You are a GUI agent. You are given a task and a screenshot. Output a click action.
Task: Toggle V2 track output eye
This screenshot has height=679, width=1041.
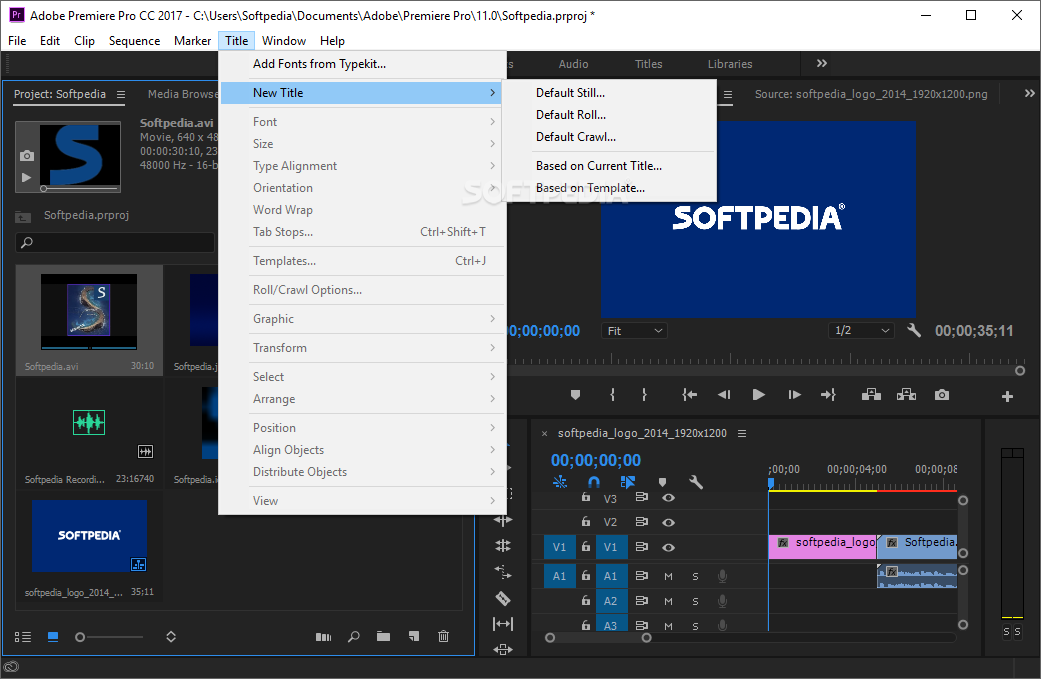pyautogui.click(x=669, y=522)
